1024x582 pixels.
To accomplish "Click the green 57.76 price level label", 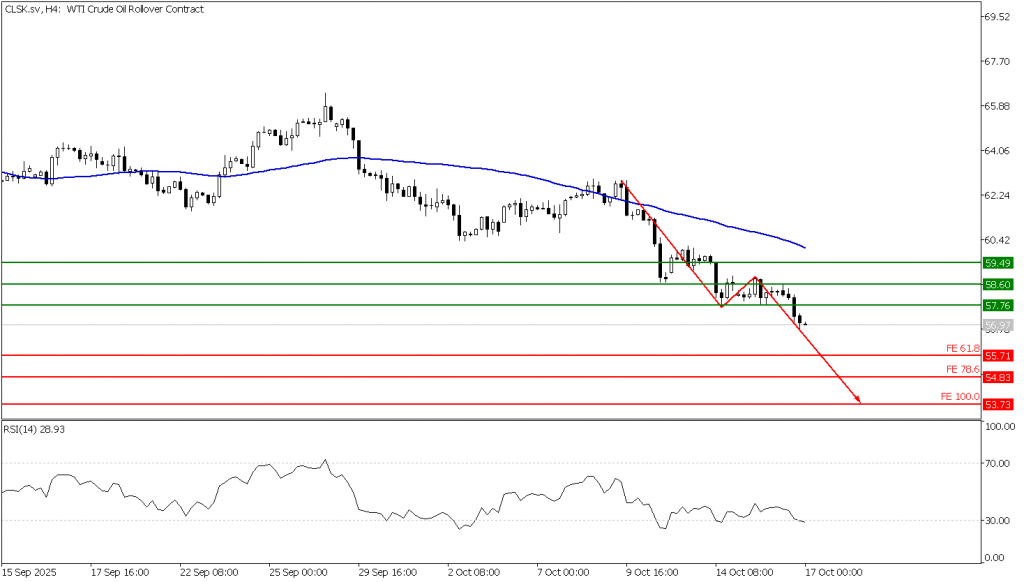I will 995,305.
